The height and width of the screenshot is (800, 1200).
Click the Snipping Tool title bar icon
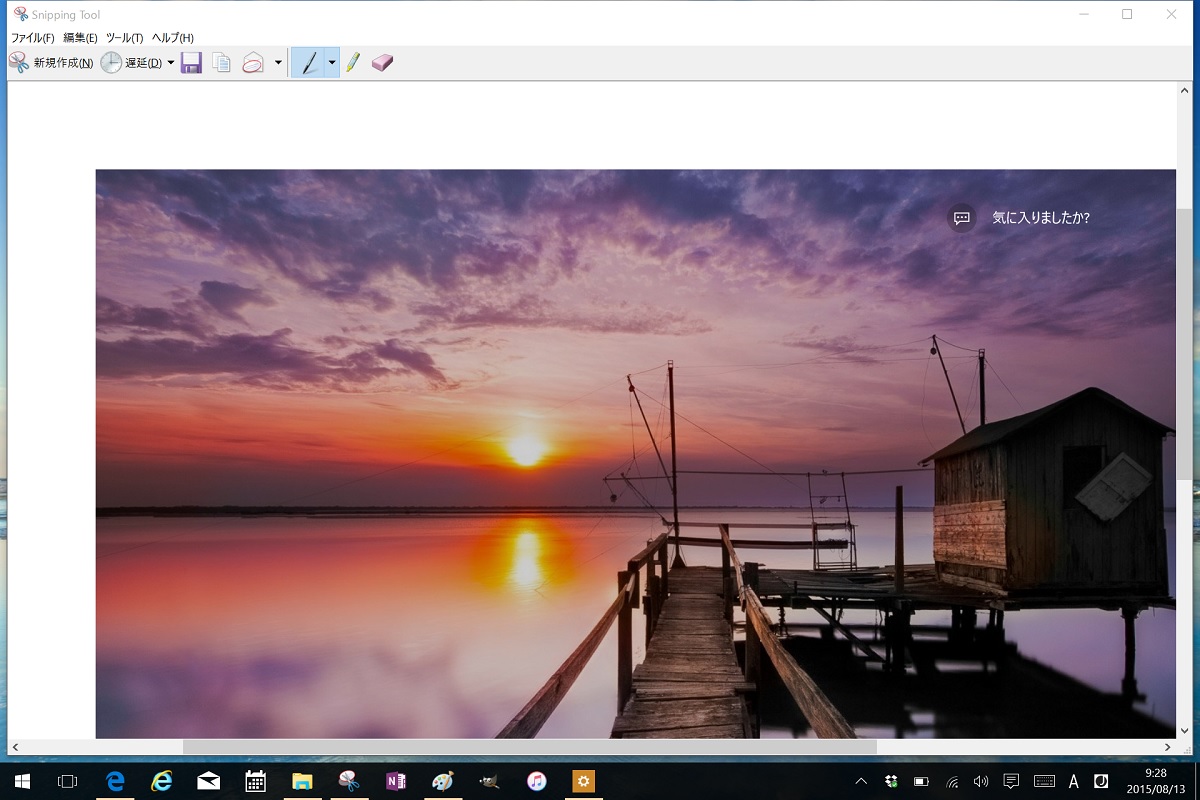pos(20,14)
